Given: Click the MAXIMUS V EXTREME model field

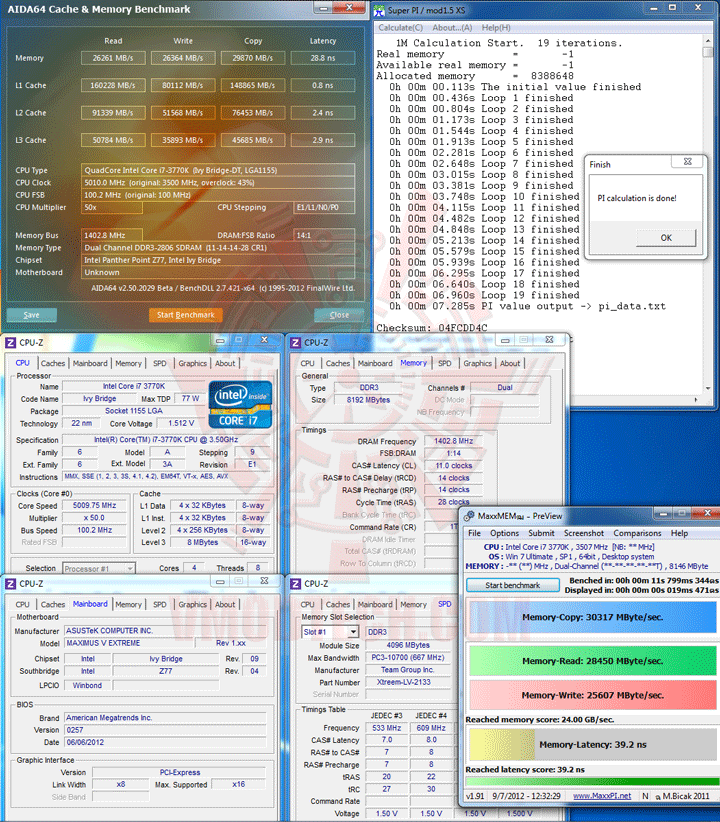Looking at the screenshot, I should [x=129, y=643].
